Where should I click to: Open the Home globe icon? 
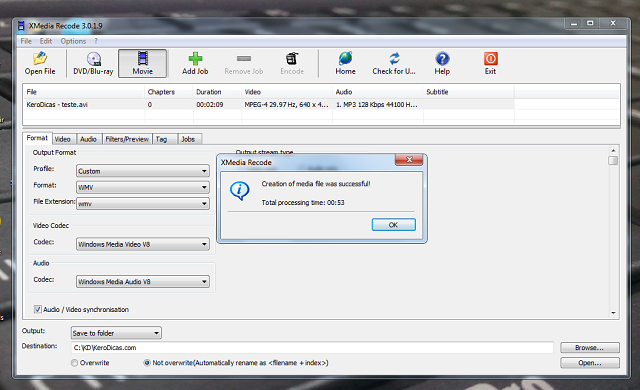pyautogui.click(x=345, y=59)
